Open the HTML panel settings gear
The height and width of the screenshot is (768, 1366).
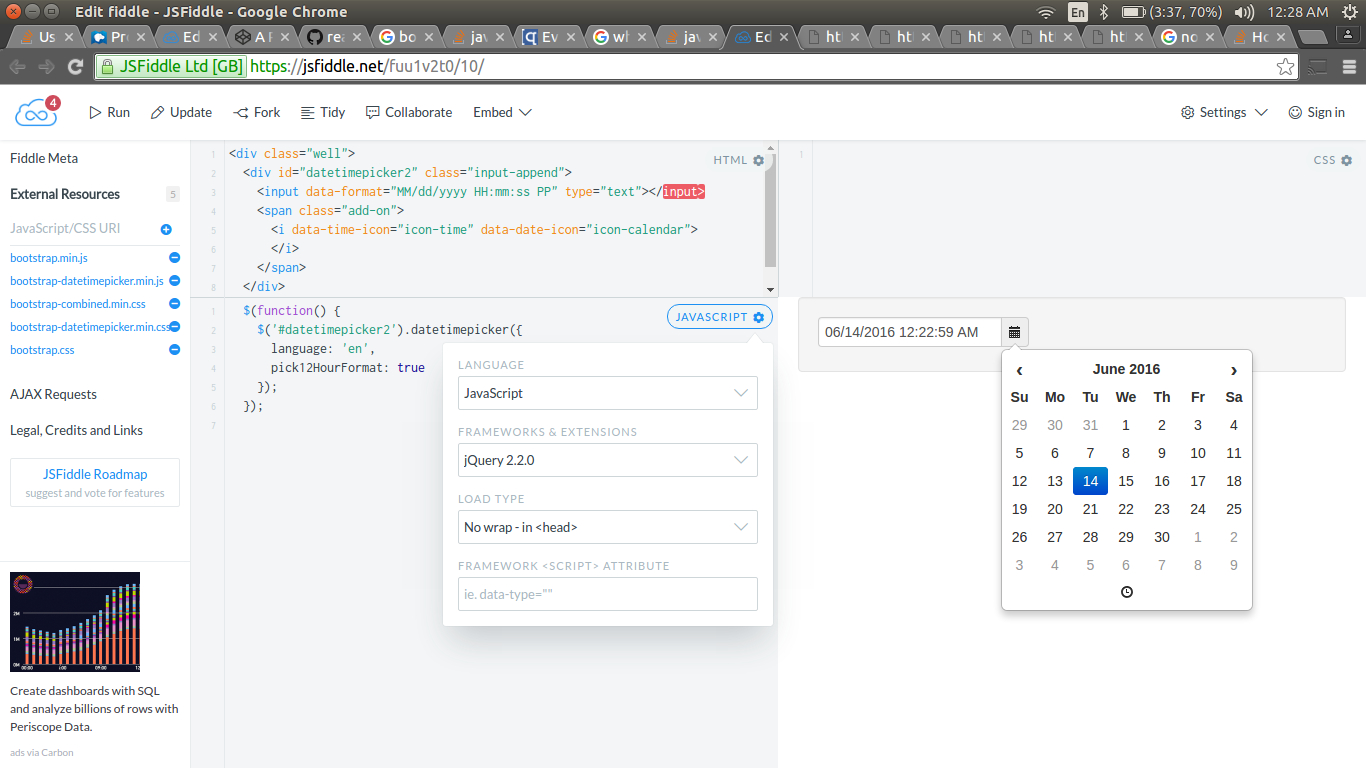coord(758,160)
